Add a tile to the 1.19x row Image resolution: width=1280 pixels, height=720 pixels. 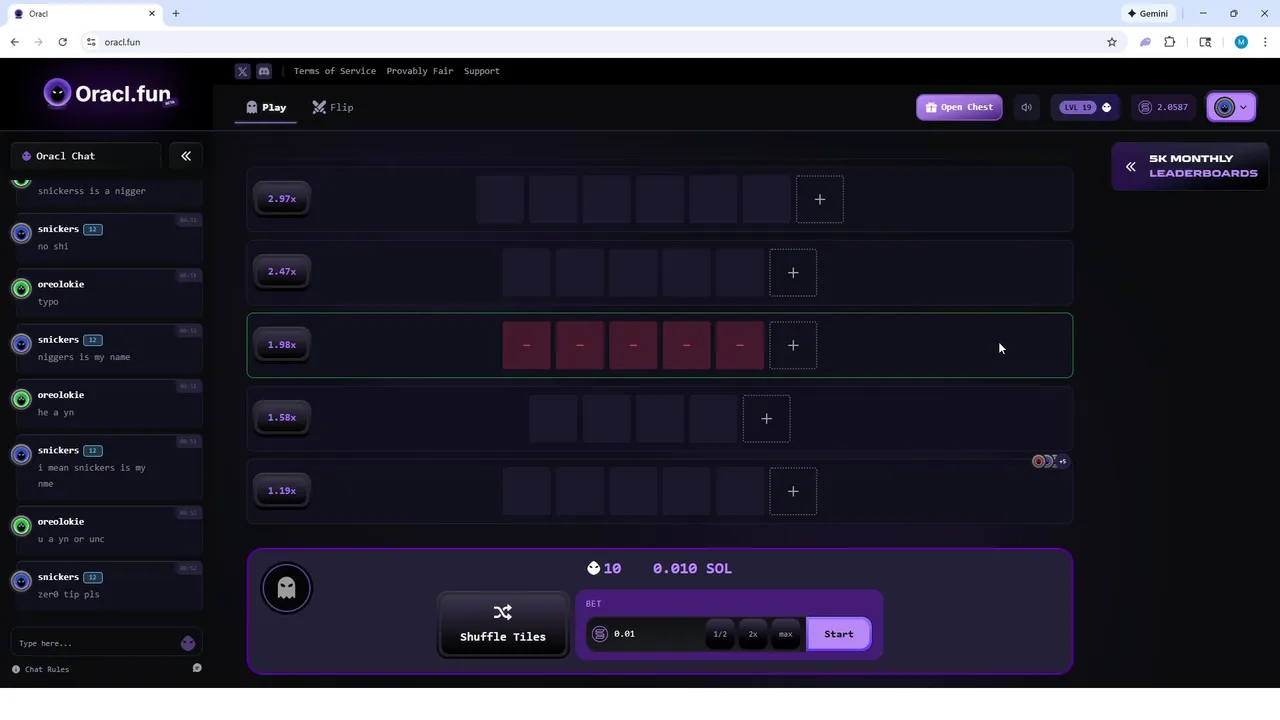(793, 491)
